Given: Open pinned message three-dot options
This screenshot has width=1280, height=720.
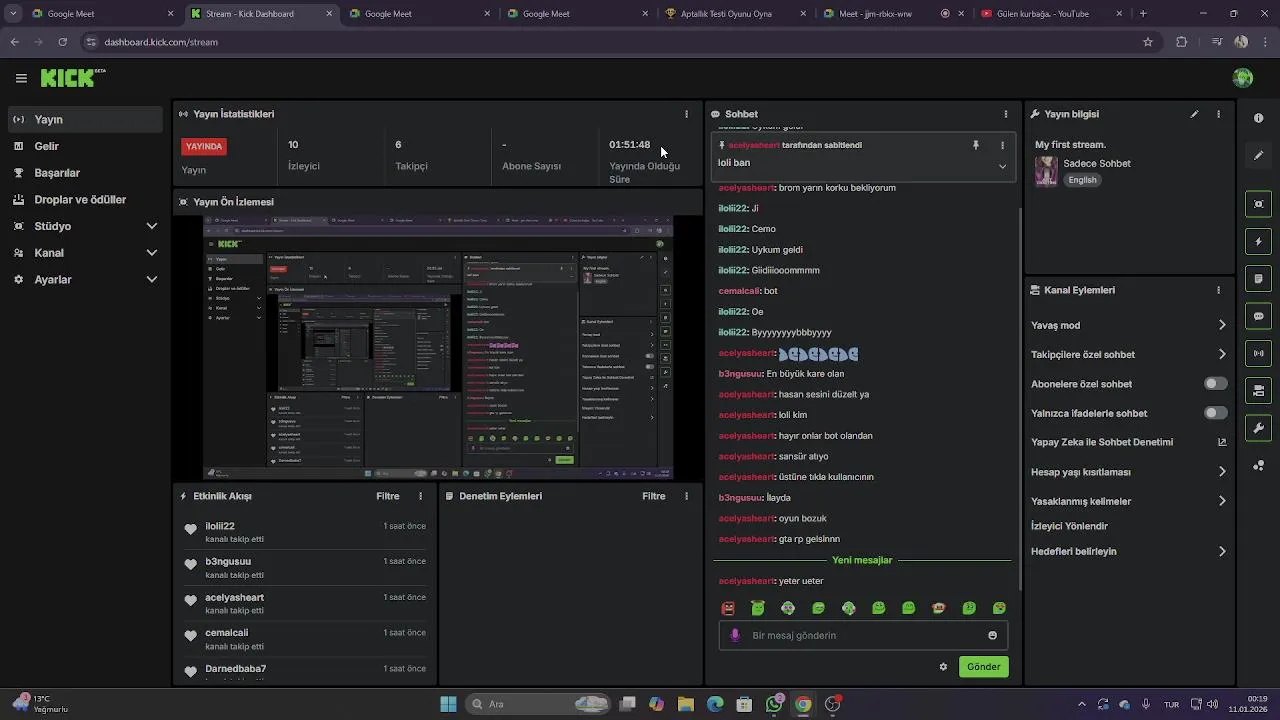Looking at the screenshot, I should (x=1003, y=145).
